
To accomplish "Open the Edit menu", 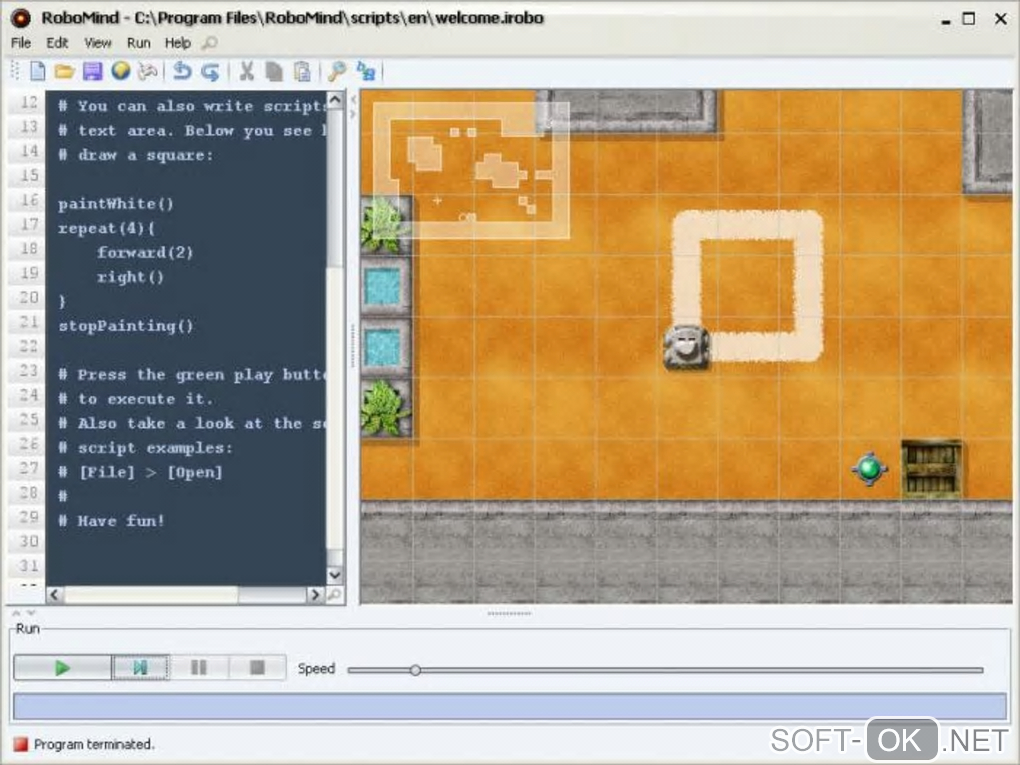I will (x=57, y=43).
